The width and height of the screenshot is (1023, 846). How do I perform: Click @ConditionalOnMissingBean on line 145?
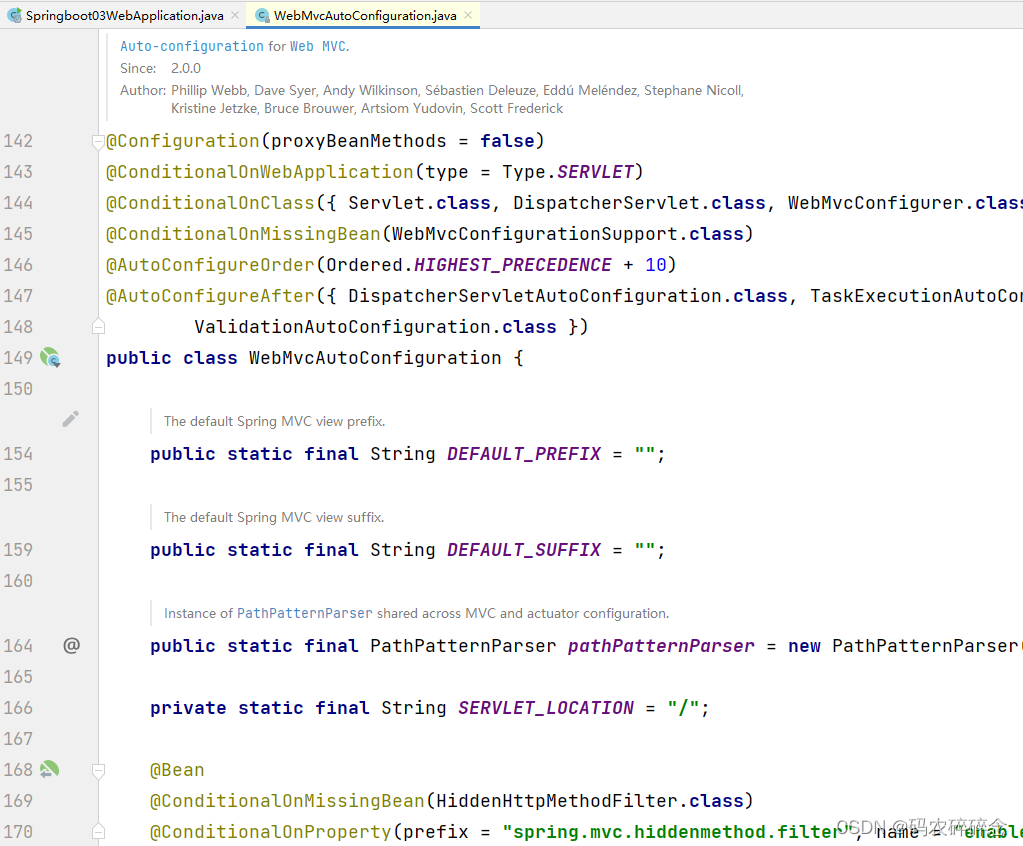[x=243, y=234]
